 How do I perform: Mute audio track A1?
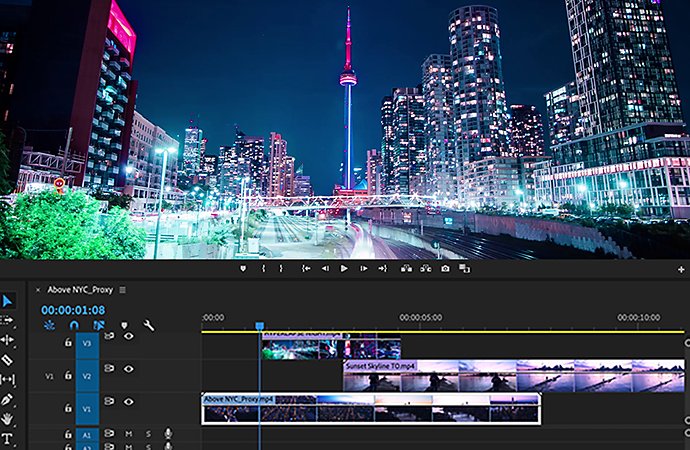(x=128, y=434)
